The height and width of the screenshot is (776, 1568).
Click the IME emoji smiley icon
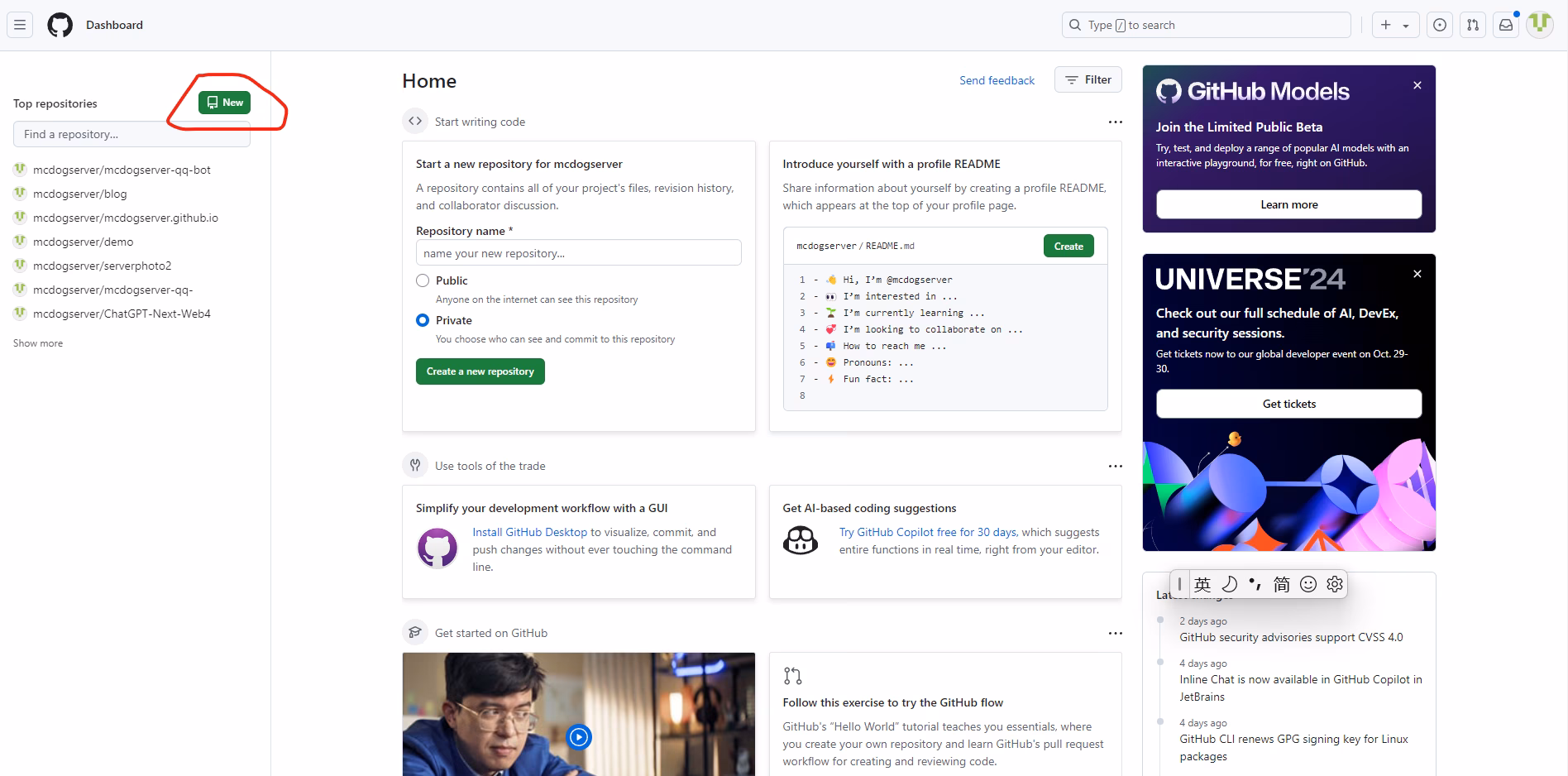tap(1308, 584)
